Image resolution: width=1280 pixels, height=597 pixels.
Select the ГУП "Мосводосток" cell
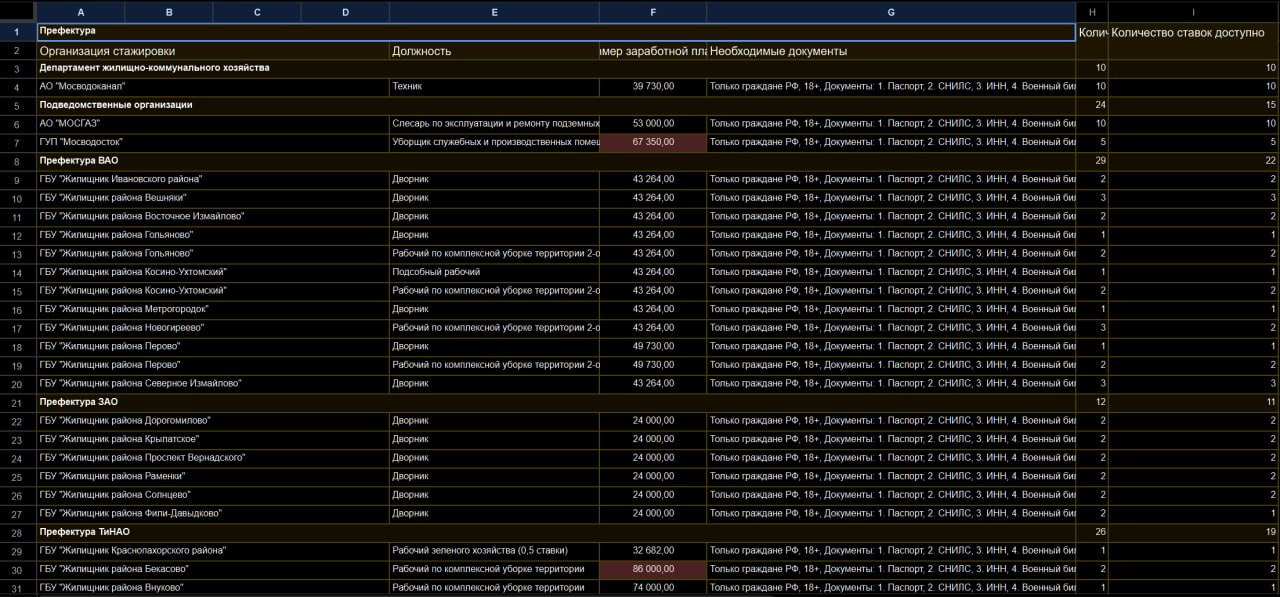213,142
